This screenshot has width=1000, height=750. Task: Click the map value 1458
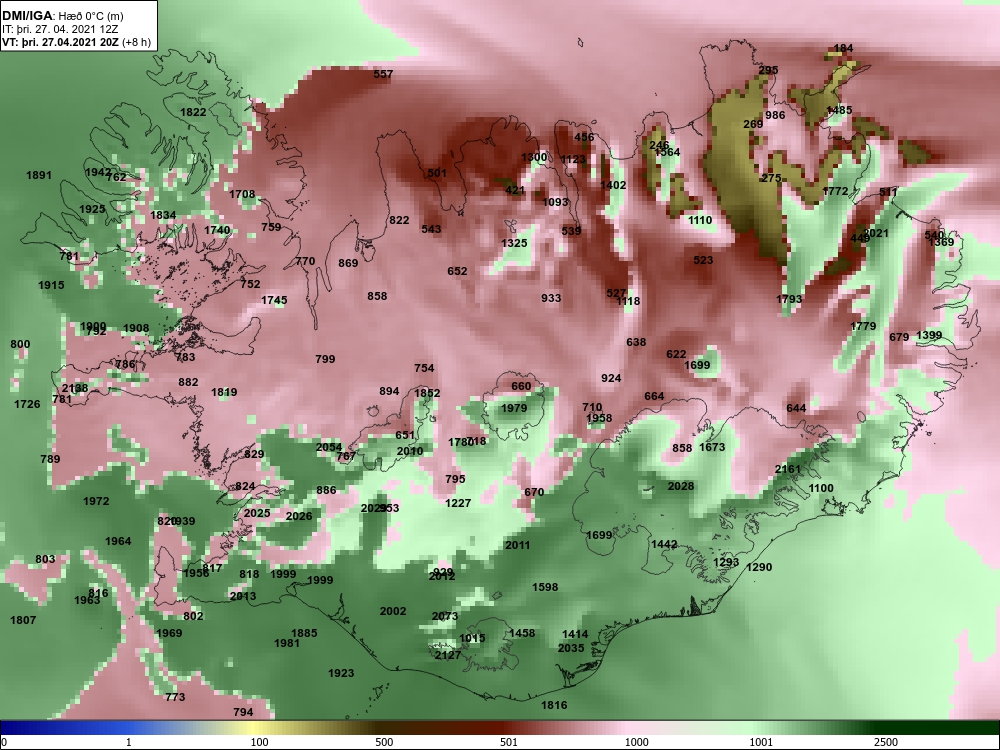click(x=522, y=633)
